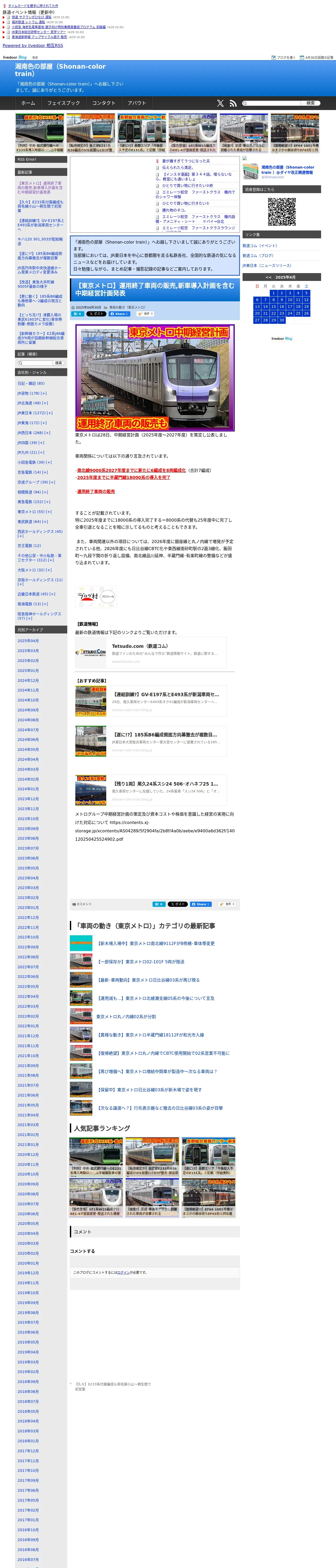Open recommended article 185系B6編成 card

151,741
